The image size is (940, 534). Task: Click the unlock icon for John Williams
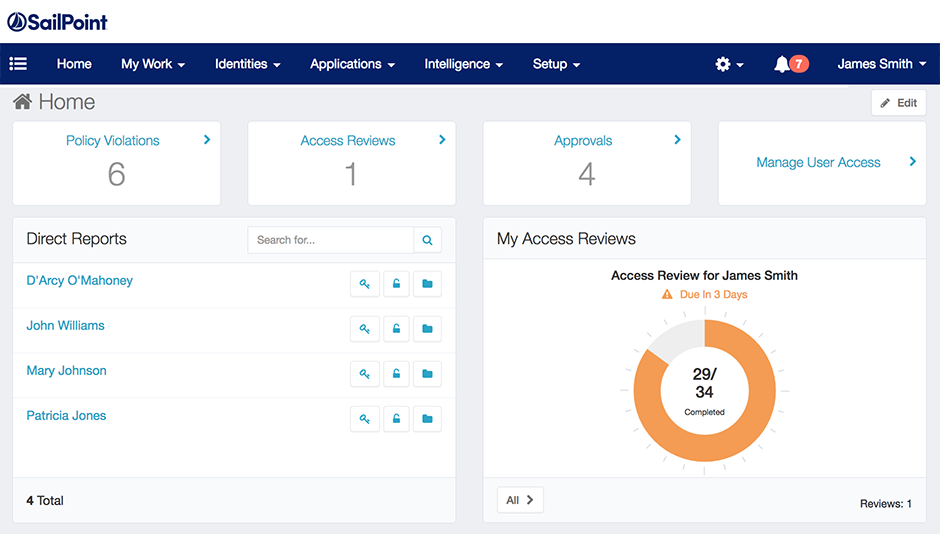click(396, 329)
